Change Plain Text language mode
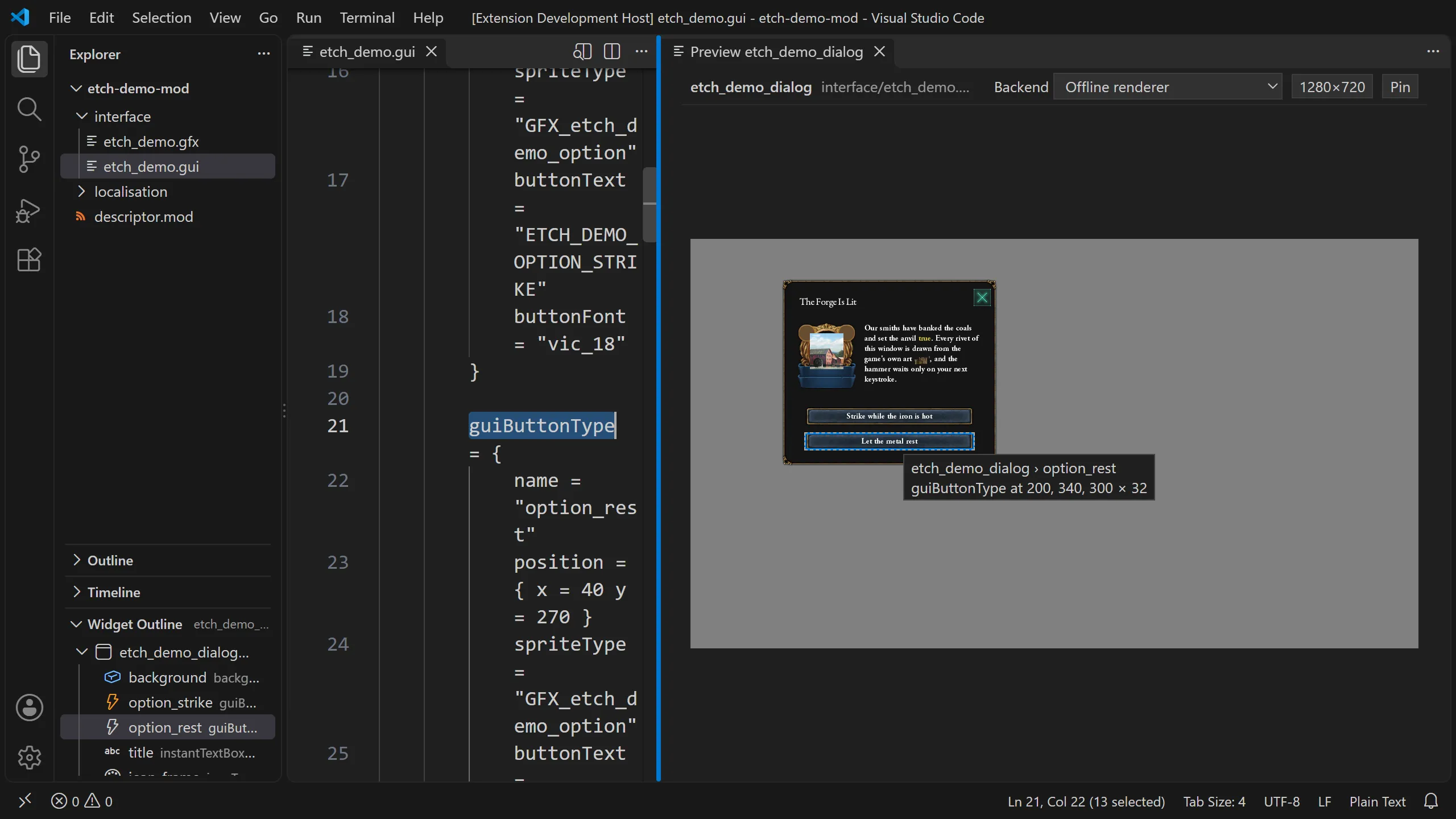 1377,801
